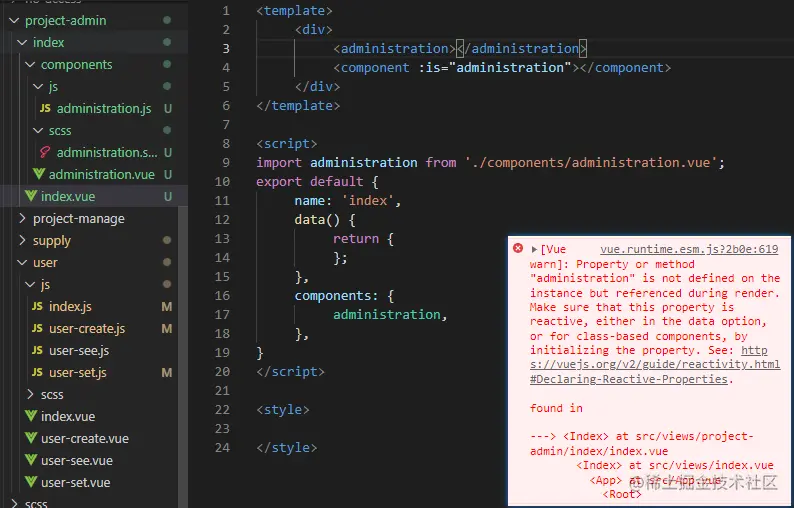Open vue.runtime.esm.js source link
Image resolution: width=794 pixels, height=508 pixels.
click(x=689, y=249)
